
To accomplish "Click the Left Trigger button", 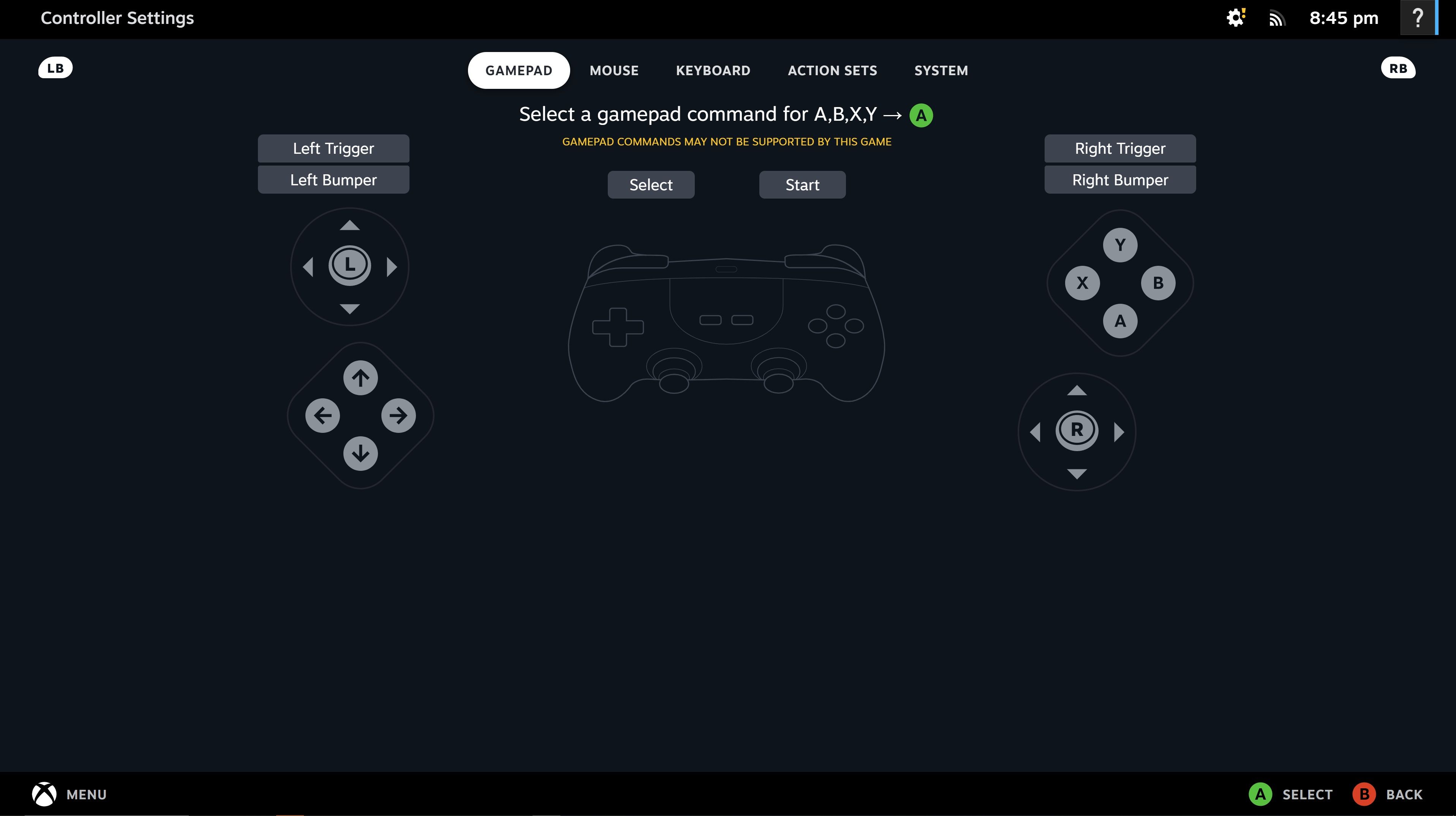I will (x=333, y=148).
